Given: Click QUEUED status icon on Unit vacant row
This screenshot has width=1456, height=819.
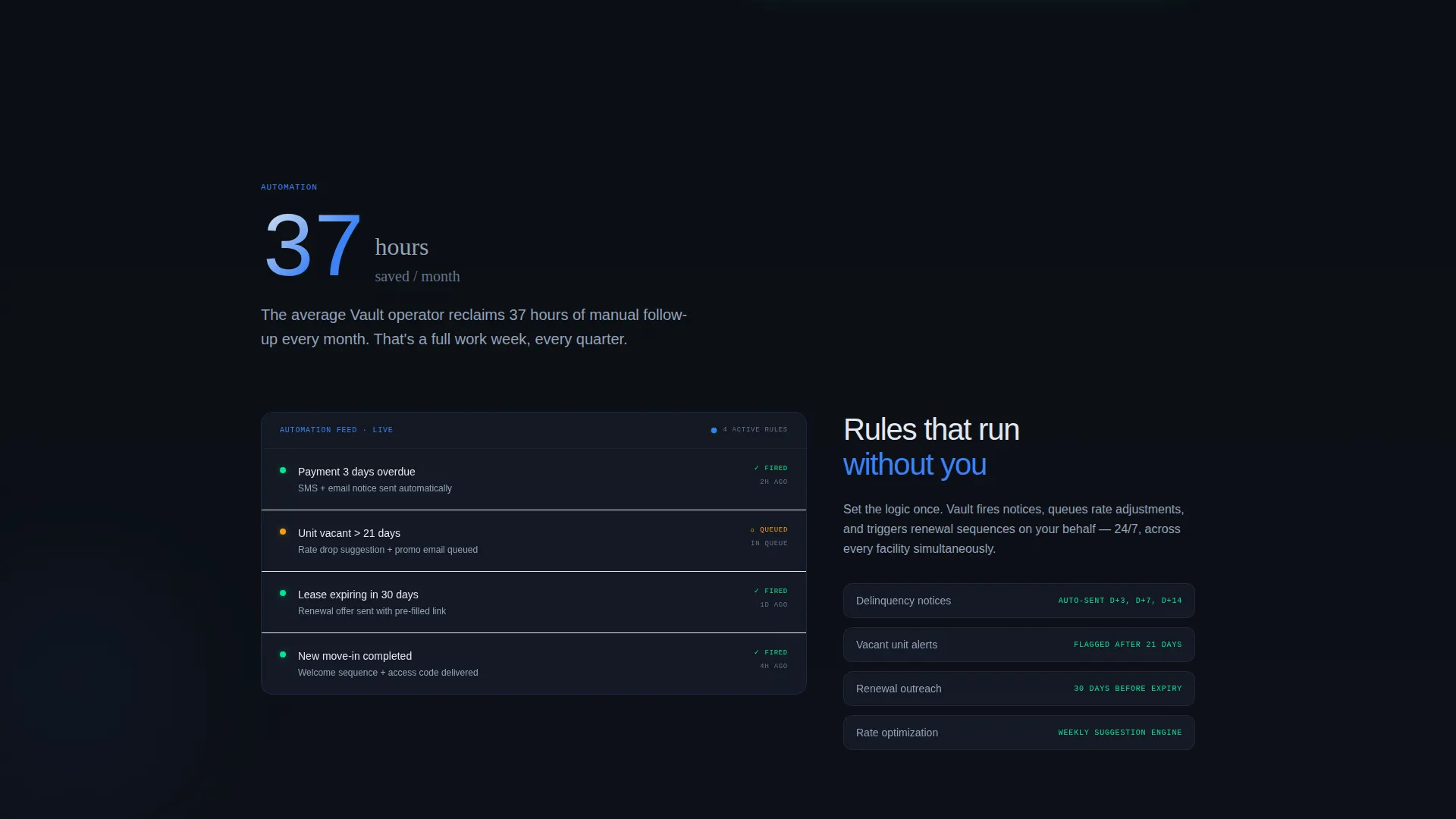Looking at the screenshot, I should pos(752,530).
